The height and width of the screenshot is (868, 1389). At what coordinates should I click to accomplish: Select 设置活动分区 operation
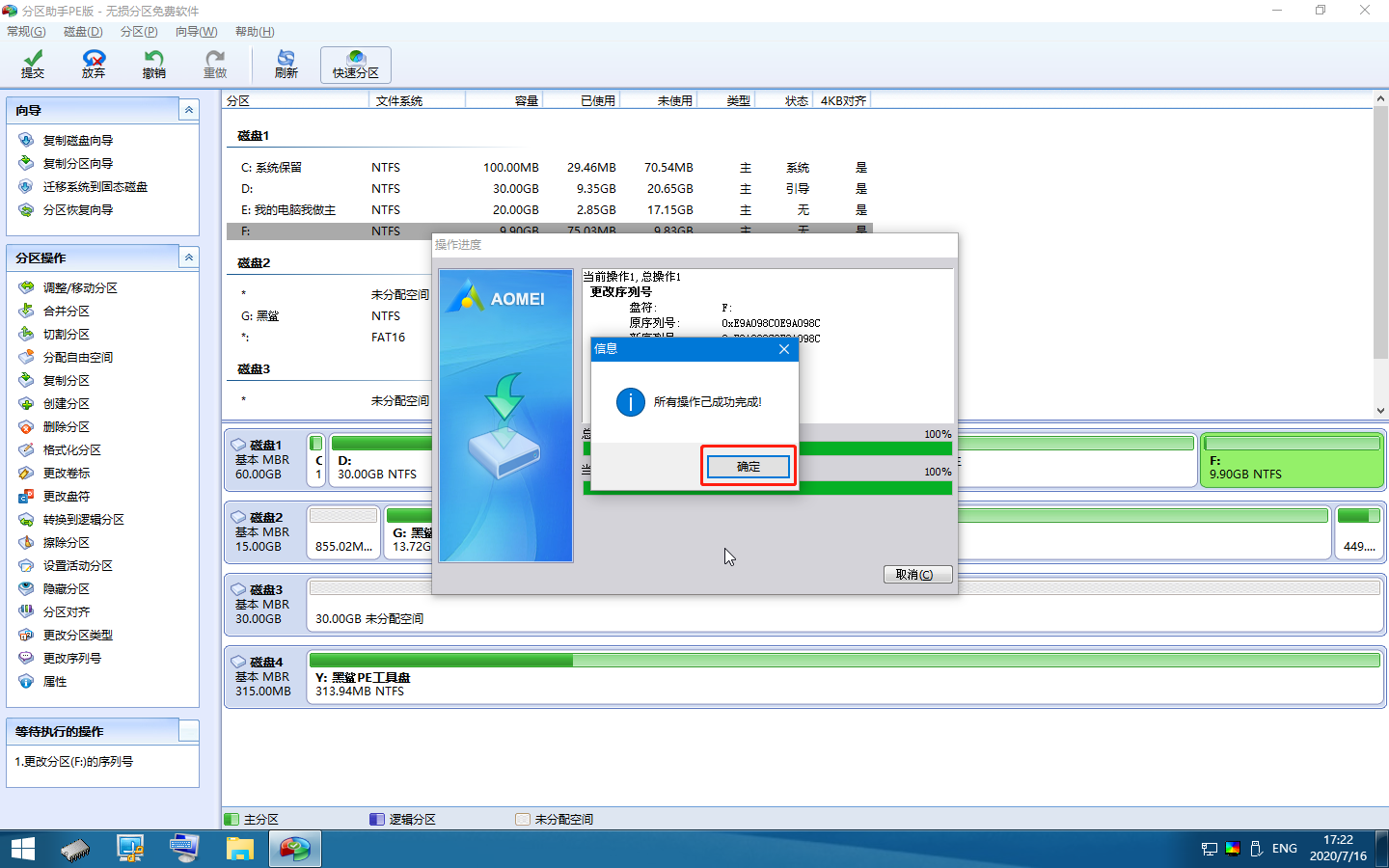point(77,565)
